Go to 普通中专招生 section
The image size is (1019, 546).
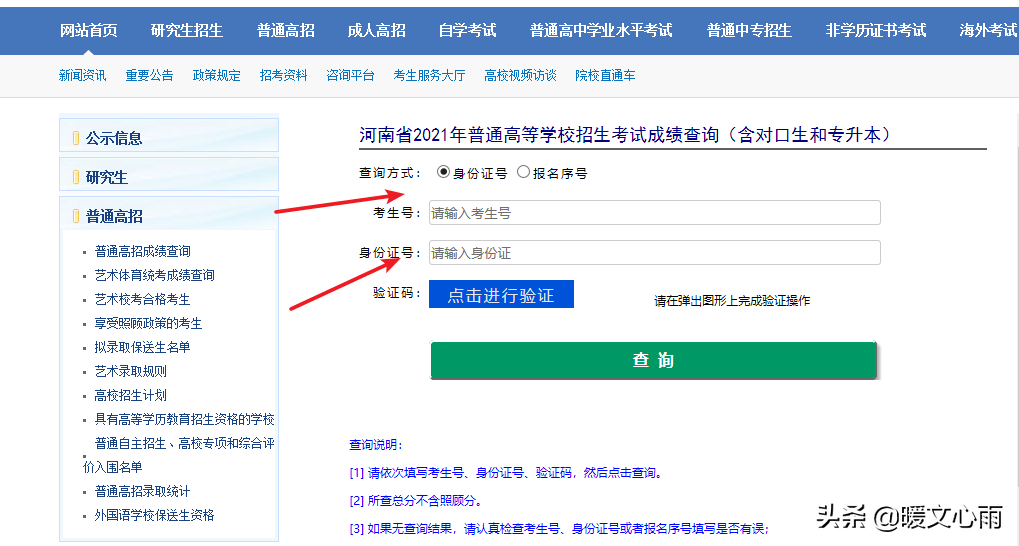click(x=749, y=31)
